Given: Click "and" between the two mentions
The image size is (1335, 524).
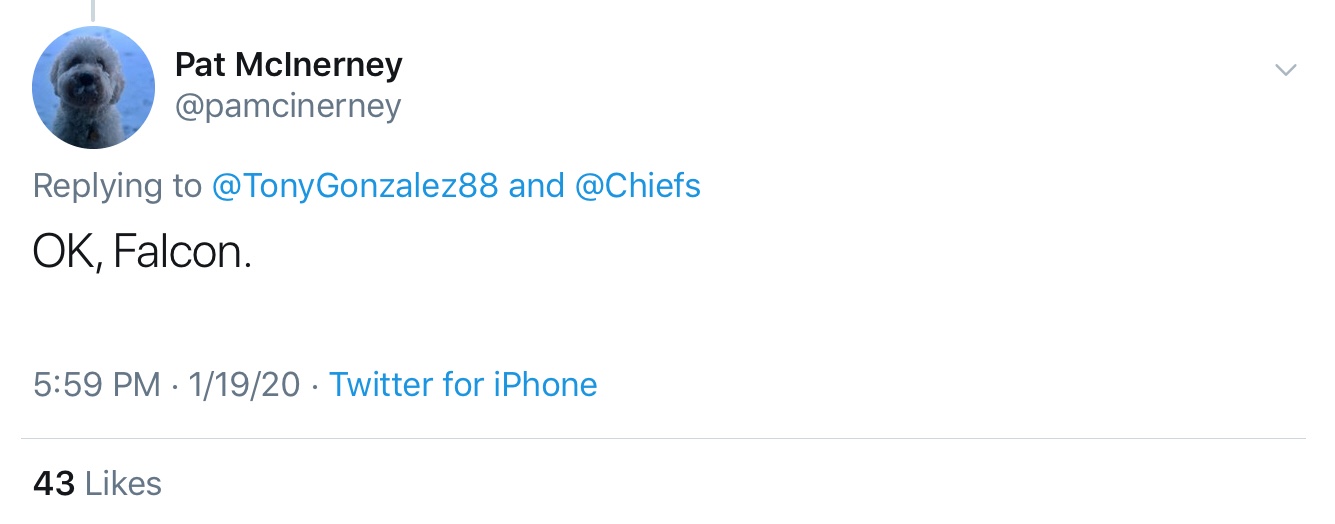Looking at the screenshot, I should coord(536,186).
